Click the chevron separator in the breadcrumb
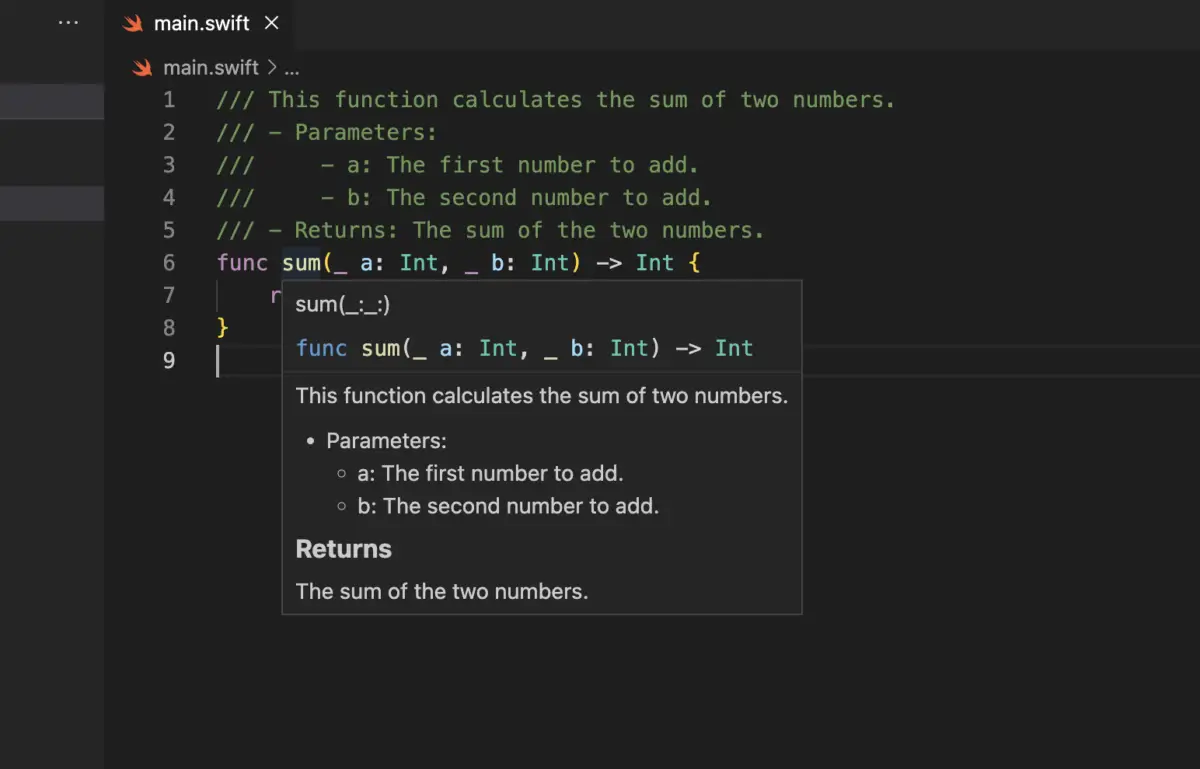Image resolution: width=1200 pixels, height=769 pixels. pyautogui.click(x=271, y=68)
